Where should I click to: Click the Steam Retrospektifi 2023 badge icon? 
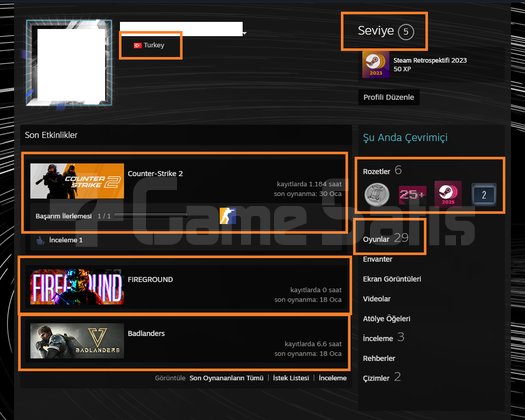pos(376,65)
